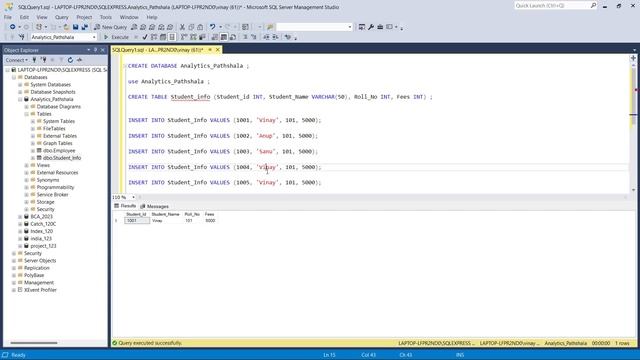Close the SQLQuery1.sql tab
This screenshot has width=640, height=360.
point(218,50)
